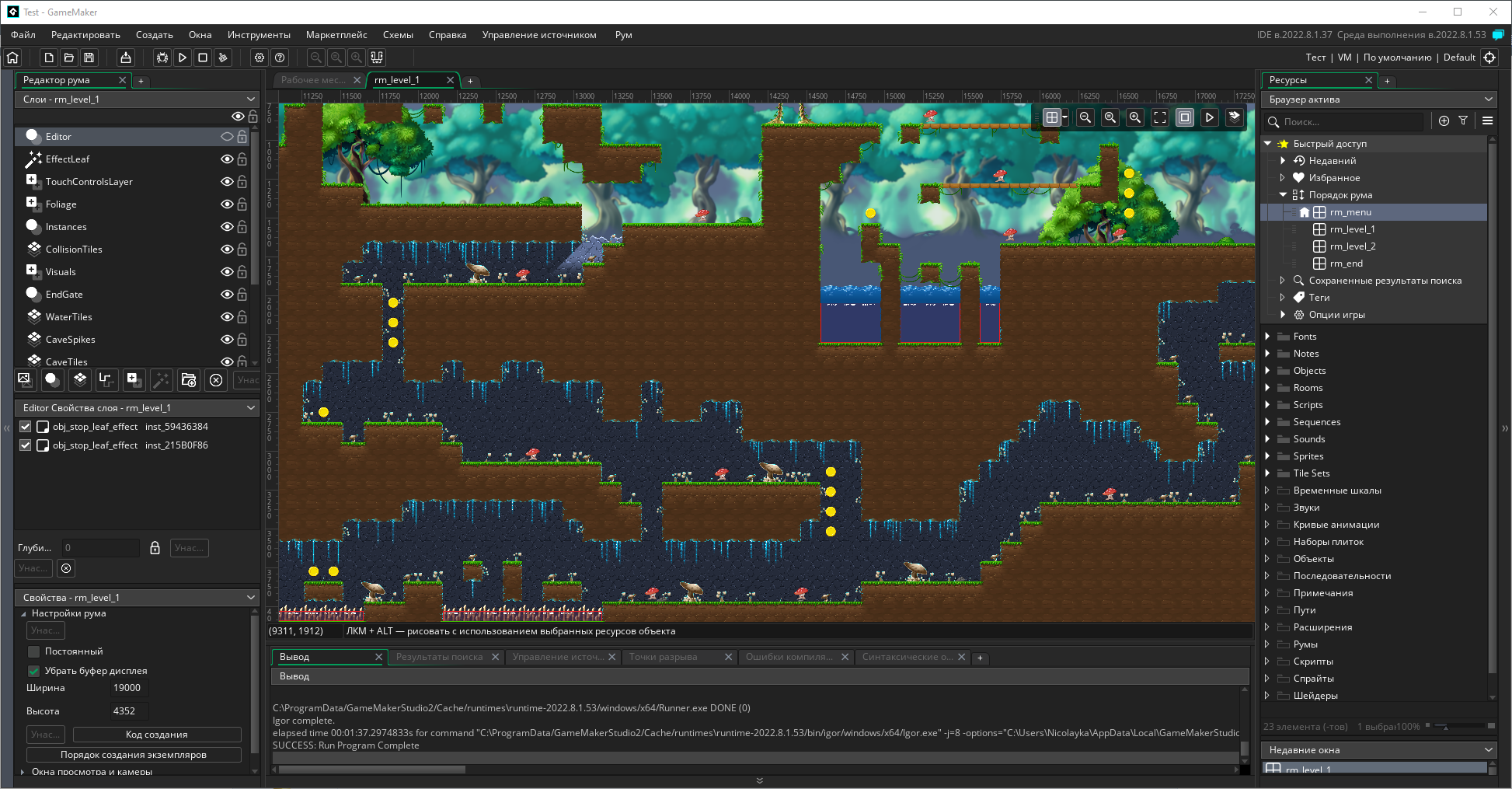Click the Debug bug icon in the toolbar
Viewport: 1512px width, 789px height.
[x=162, y=58]
